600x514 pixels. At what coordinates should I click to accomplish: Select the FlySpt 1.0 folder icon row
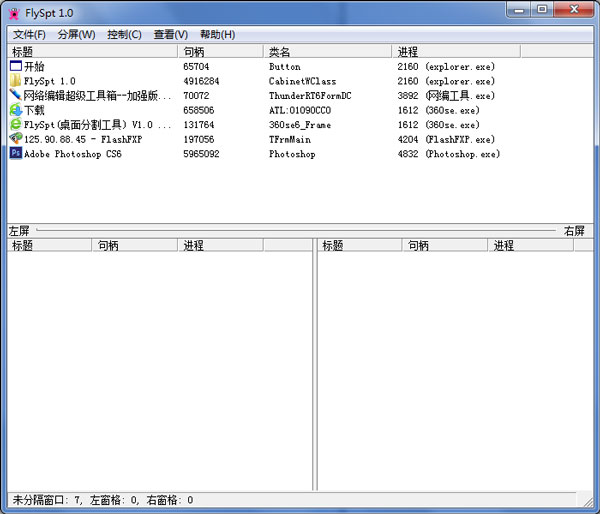16,81
